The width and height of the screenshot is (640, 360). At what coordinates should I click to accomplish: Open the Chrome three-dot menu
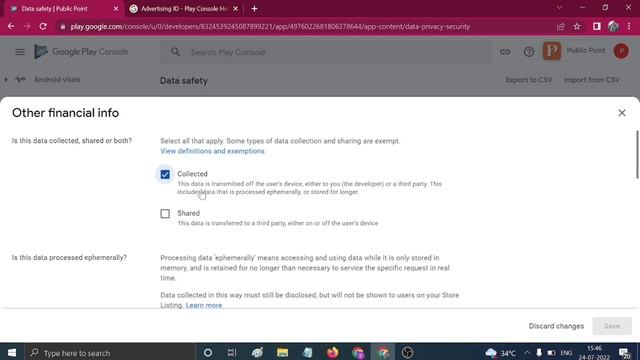(629, 27)
